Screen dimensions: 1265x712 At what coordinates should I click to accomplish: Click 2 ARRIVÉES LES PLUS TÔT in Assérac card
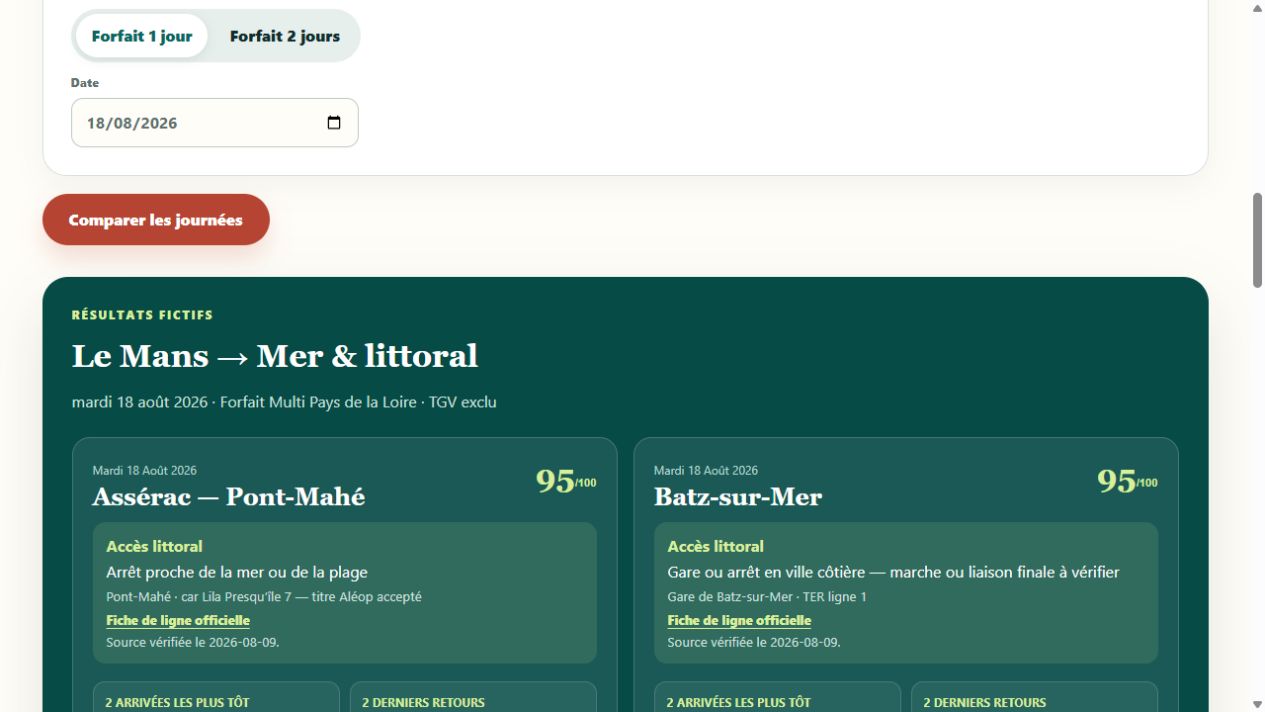(177, 703)
